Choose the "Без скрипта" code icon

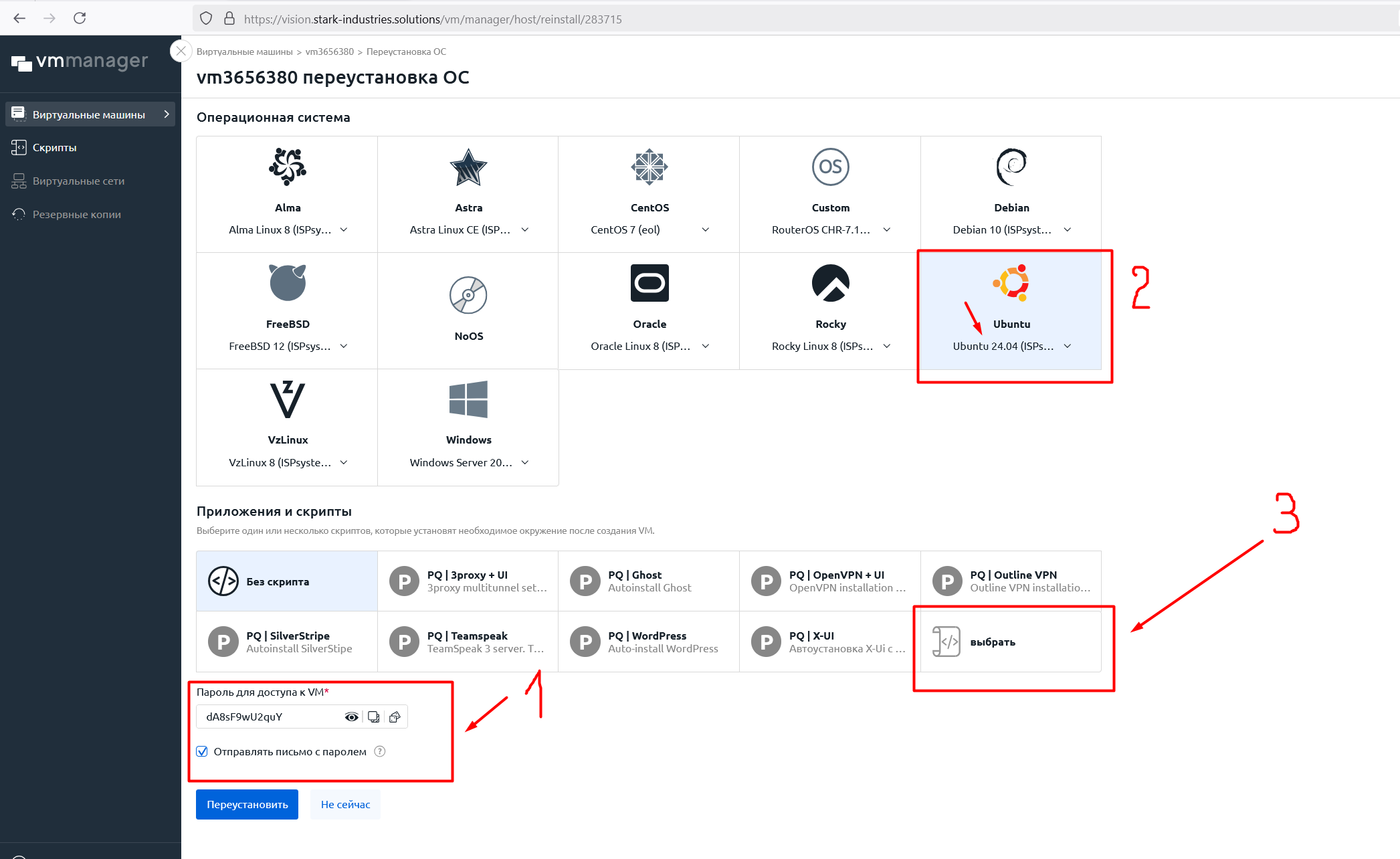[223, 581]
